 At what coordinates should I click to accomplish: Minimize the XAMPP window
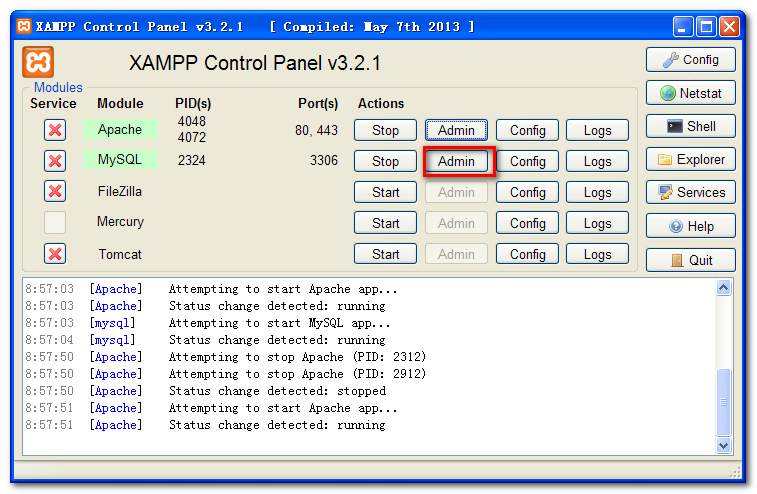click(x=683, y=27)
